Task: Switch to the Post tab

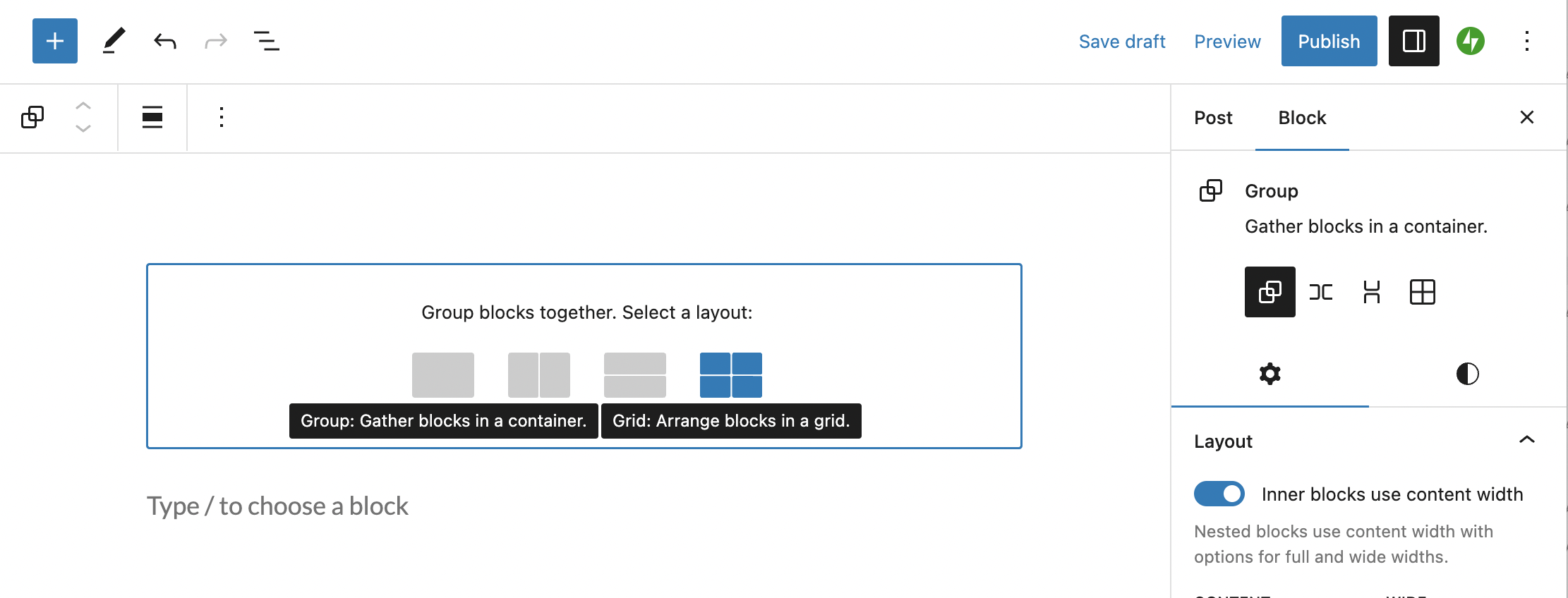Action: (1213, 118)
